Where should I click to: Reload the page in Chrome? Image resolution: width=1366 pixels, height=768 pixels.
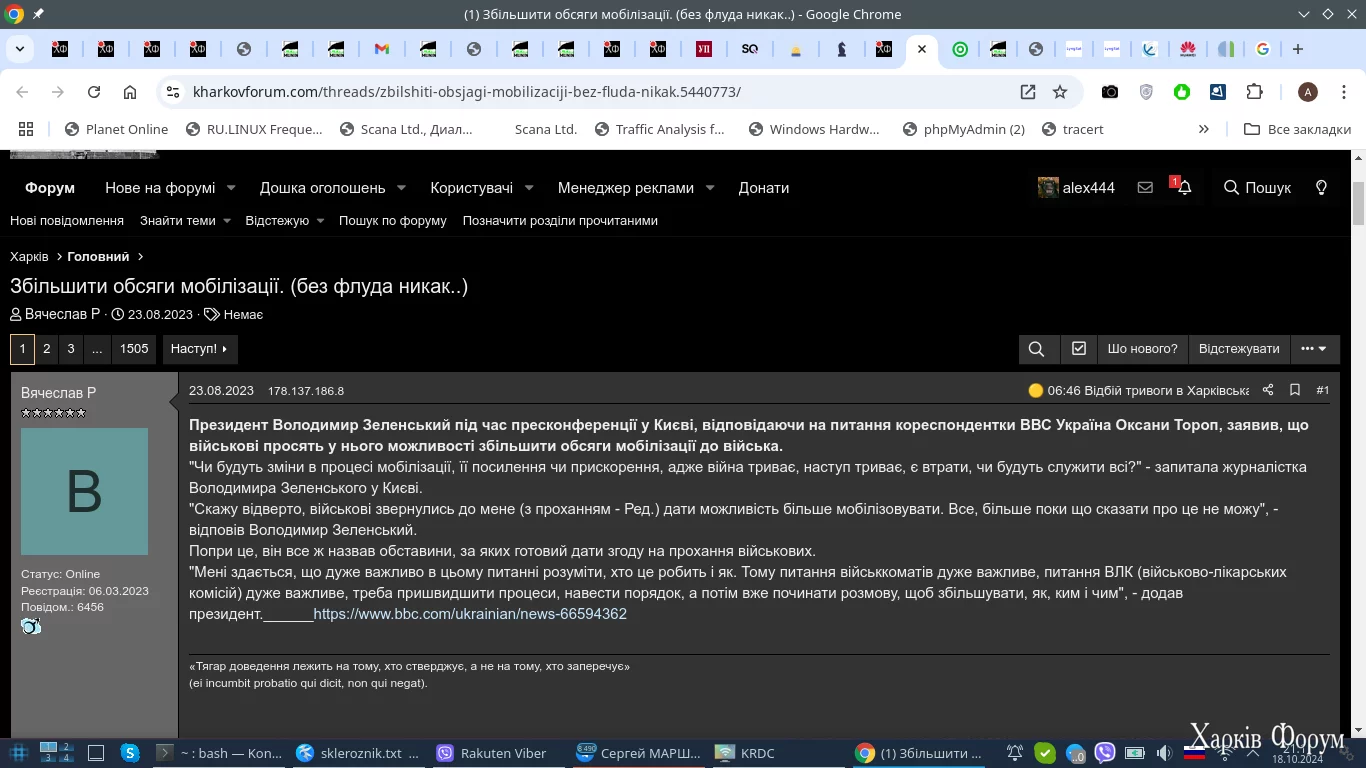point(94,92)
